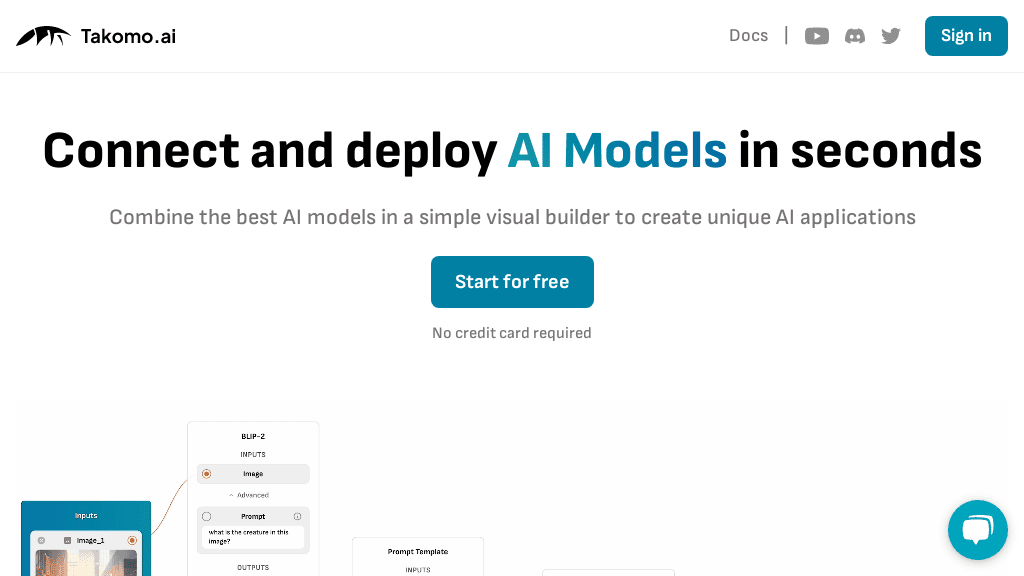Click the Sign in button
The height and width of the screenshot is (576, 1024).
coord(965,35)
